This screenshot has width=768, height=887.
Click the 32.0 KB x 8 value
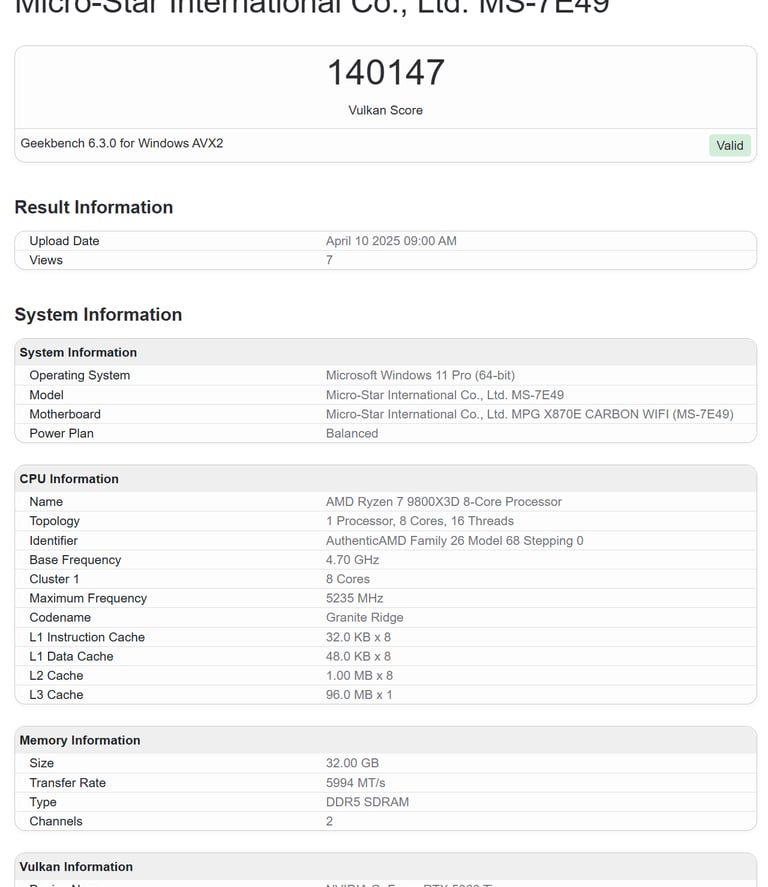pyautogui.click(x=358, y=638)
